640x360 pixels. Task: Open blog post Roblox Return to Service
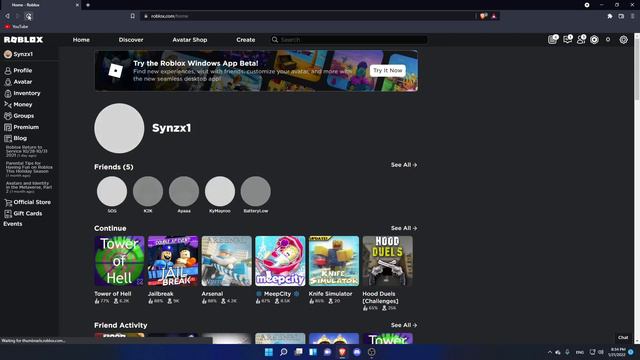[27, 151]
